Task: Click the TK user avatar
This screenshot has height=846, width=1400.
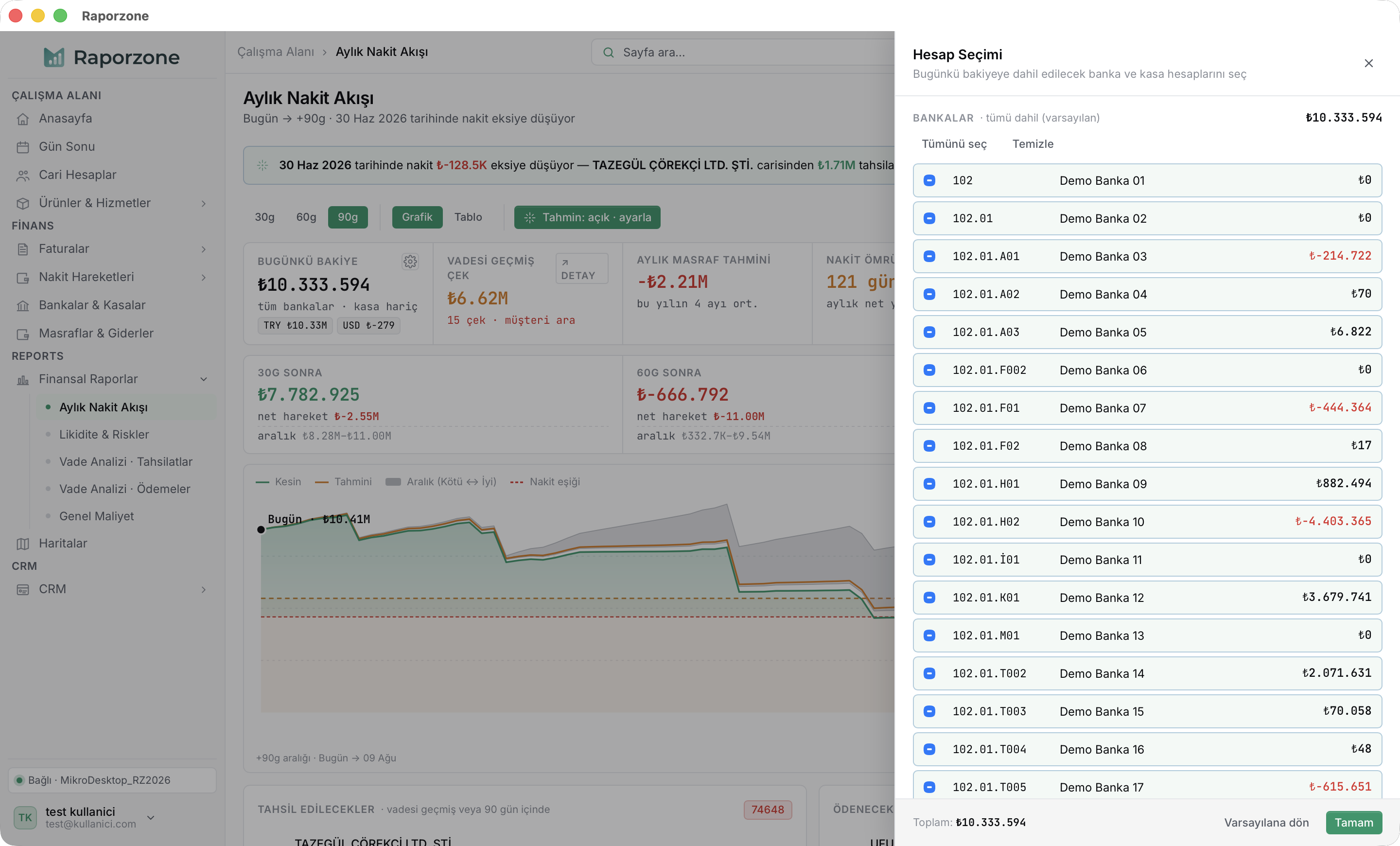Action: [25, 817]
